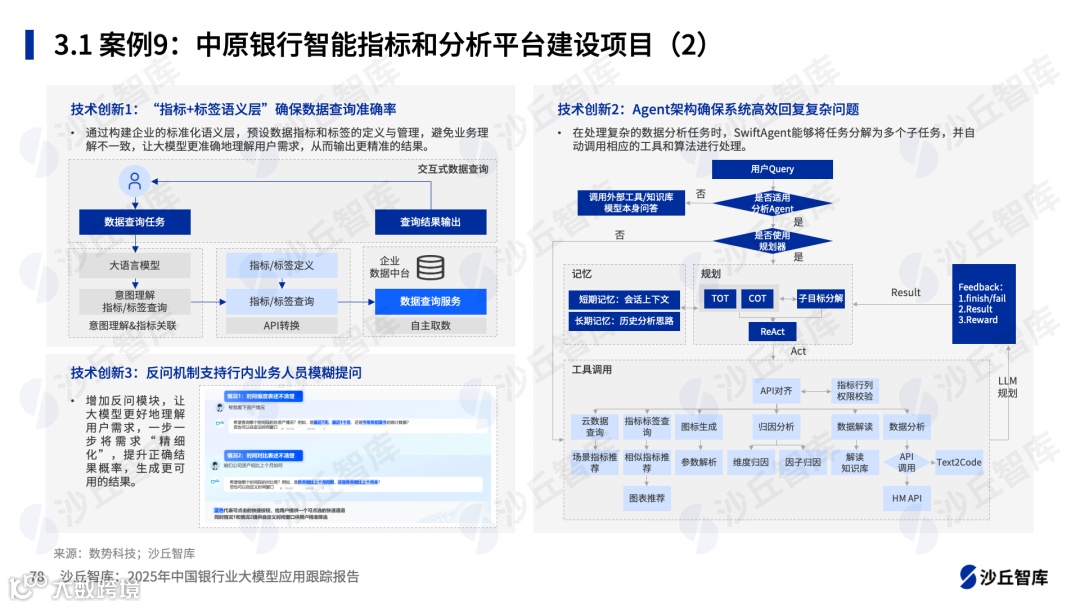Click the COT box

[757, 298]
